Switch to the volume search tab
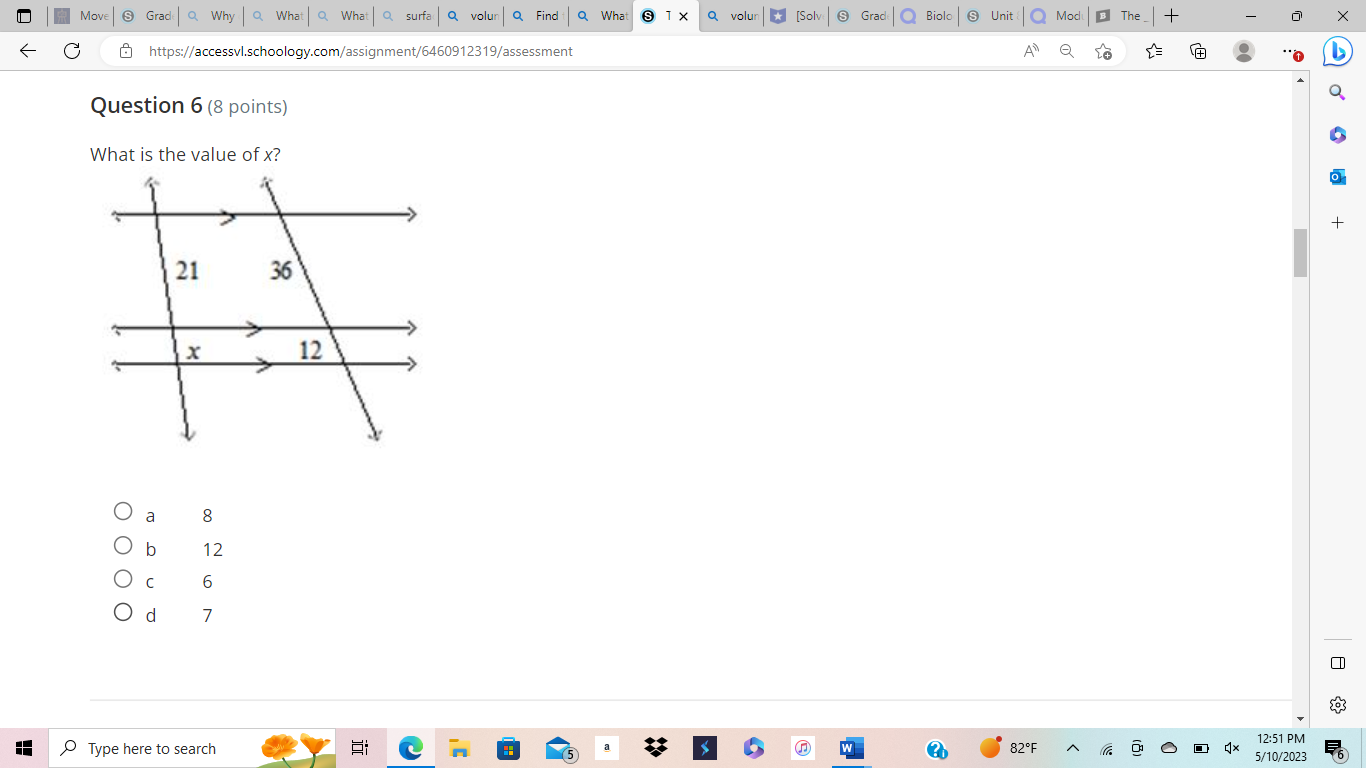This screenshot has width=1366, height=768. tap(470, 16)
